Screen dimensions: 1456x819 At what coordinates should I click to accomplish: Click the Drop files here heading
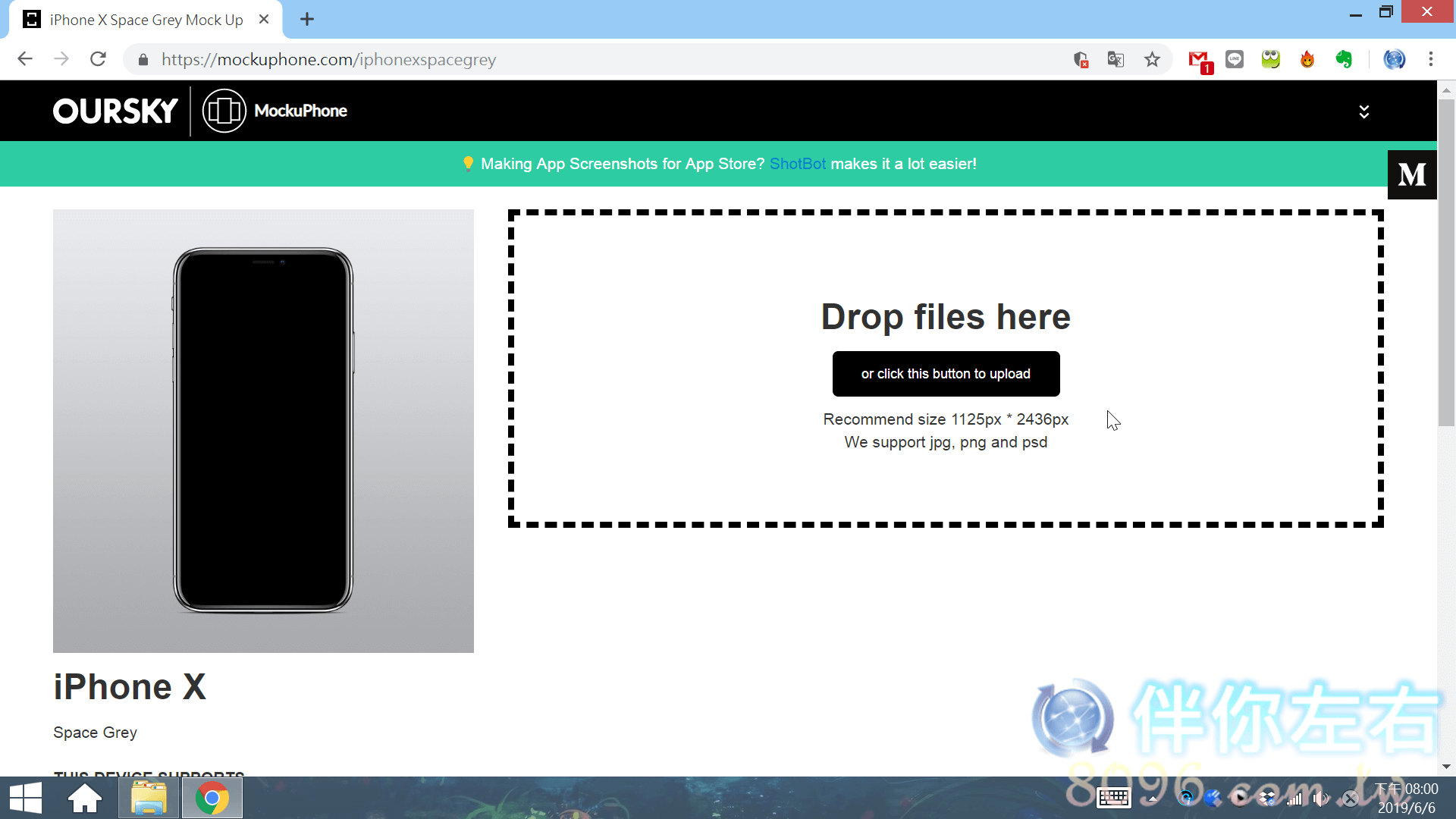point(946,317)
